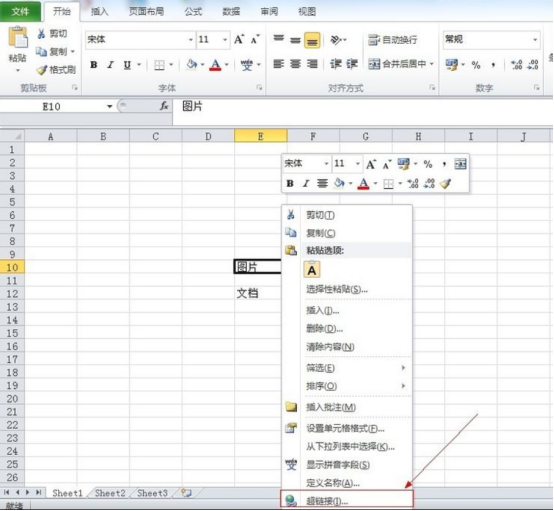Screen dimensions: 554x511
Task: Open the Sheet2 worksheet tab
Action: pos(110,493)
